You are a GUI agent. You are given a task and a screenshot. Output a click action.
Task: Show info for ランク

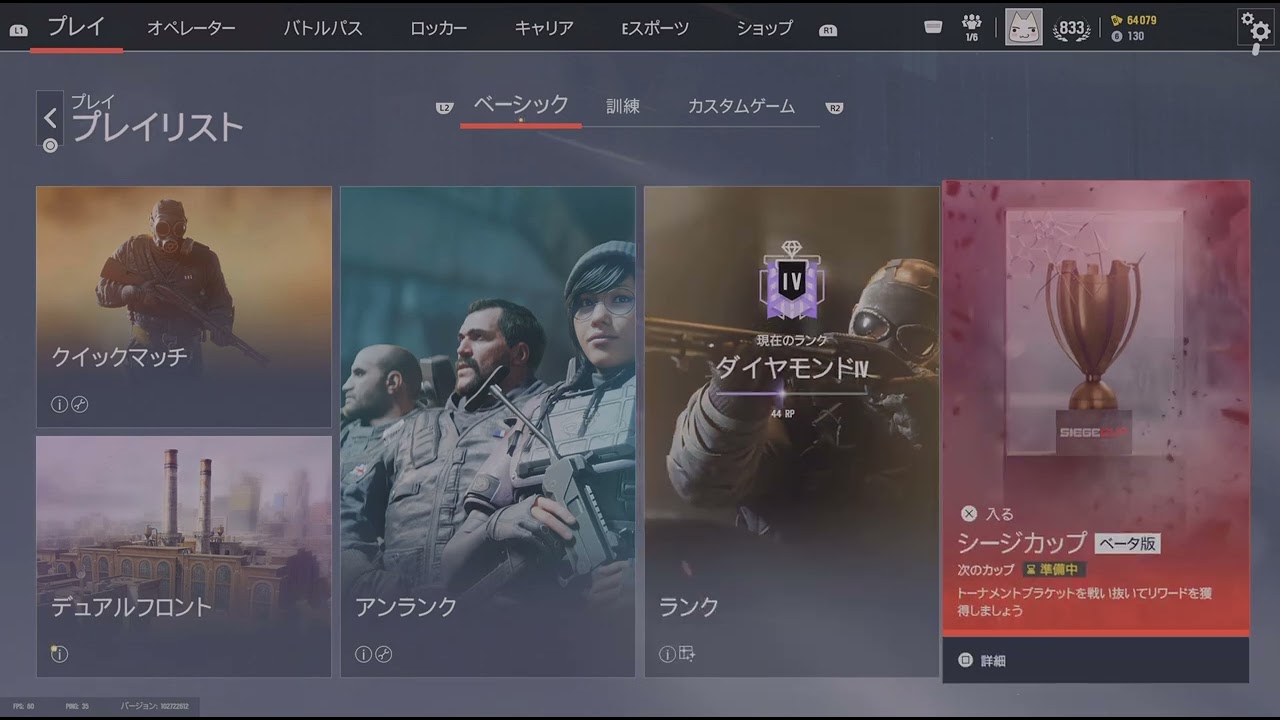667,654
